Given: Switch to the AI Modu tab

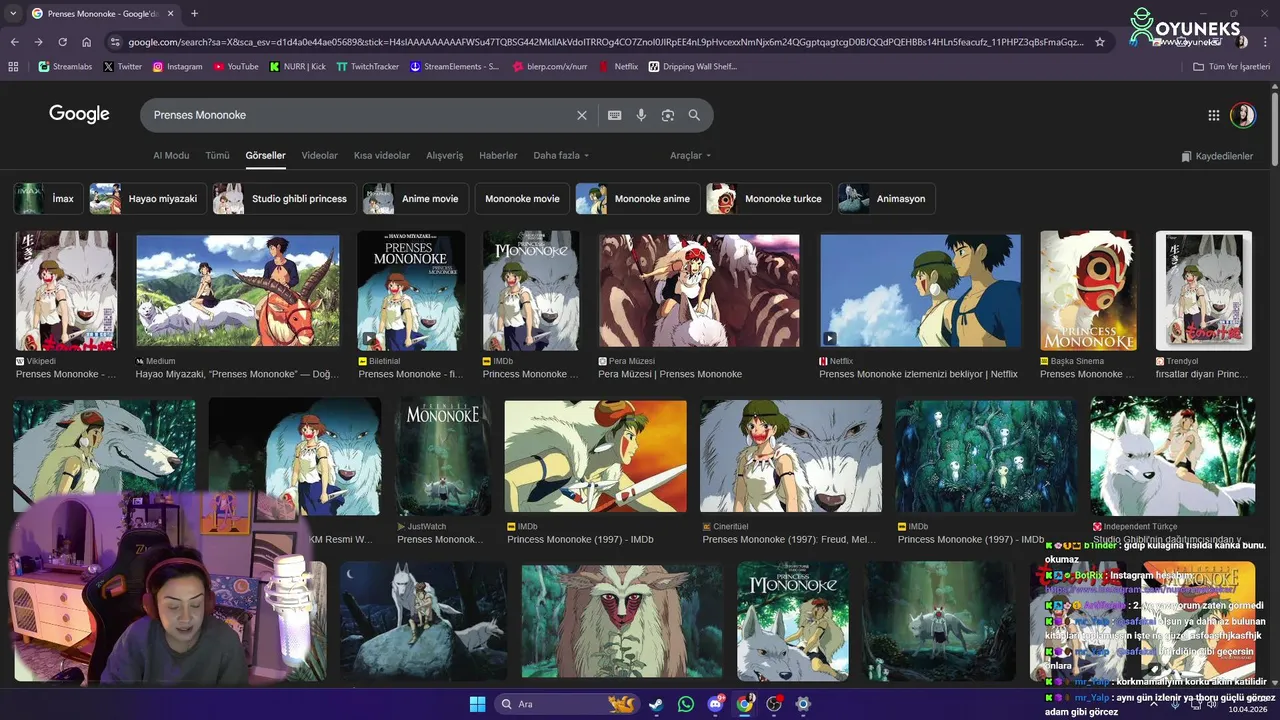Looking at the screenshot, I should pos(171,156).
